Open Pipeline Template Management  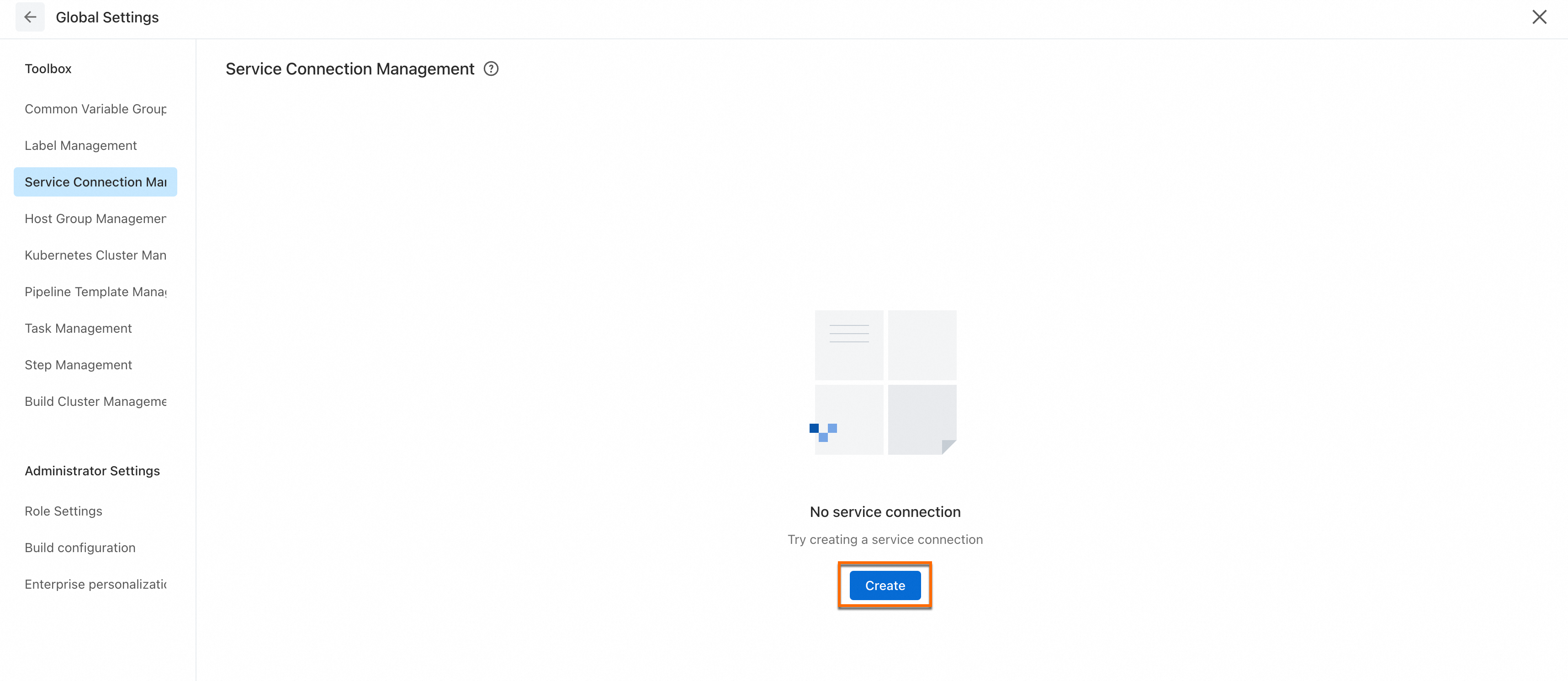coord(95,292)
